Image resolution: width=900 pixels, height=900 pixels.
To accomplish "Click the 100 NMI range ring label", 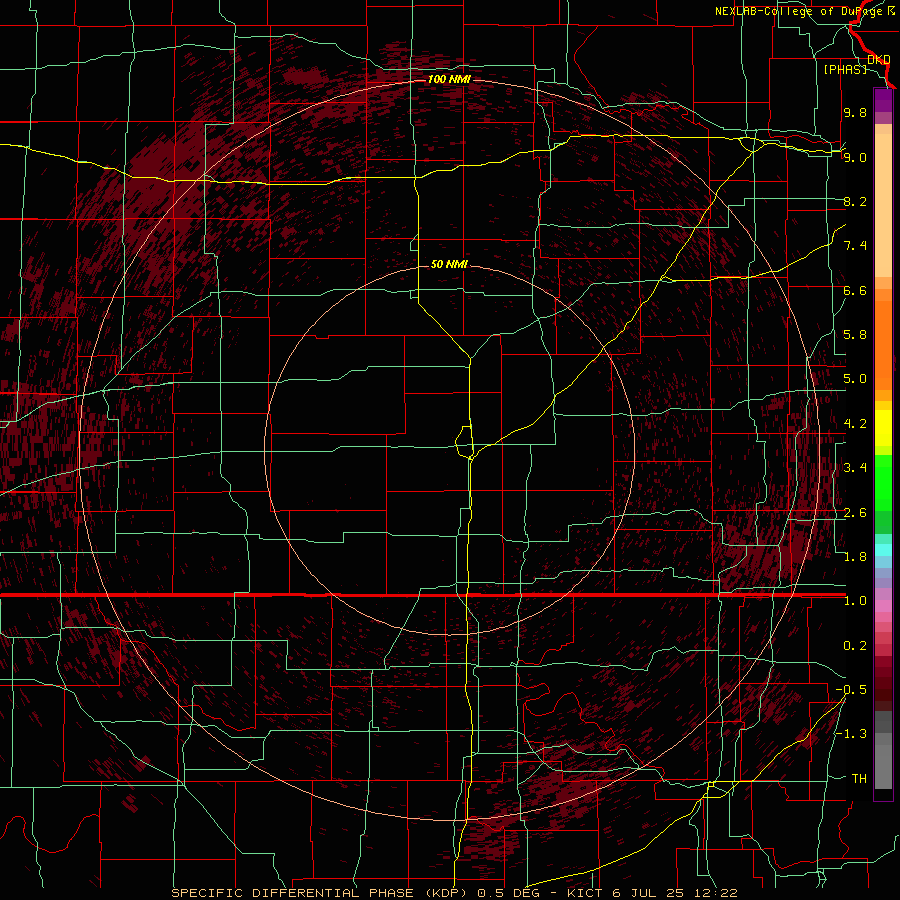I will (449, 79).
